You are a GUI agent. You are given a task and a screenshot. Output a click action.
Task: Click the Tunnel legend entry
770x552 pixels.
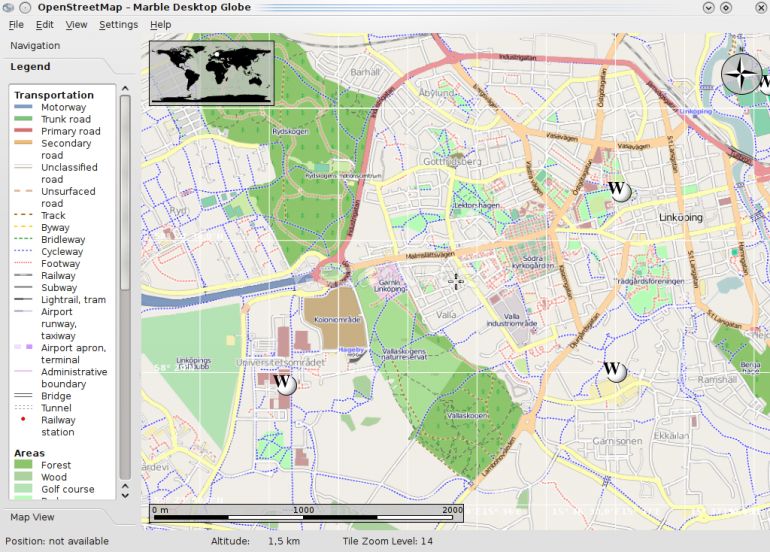coord(56,408)
